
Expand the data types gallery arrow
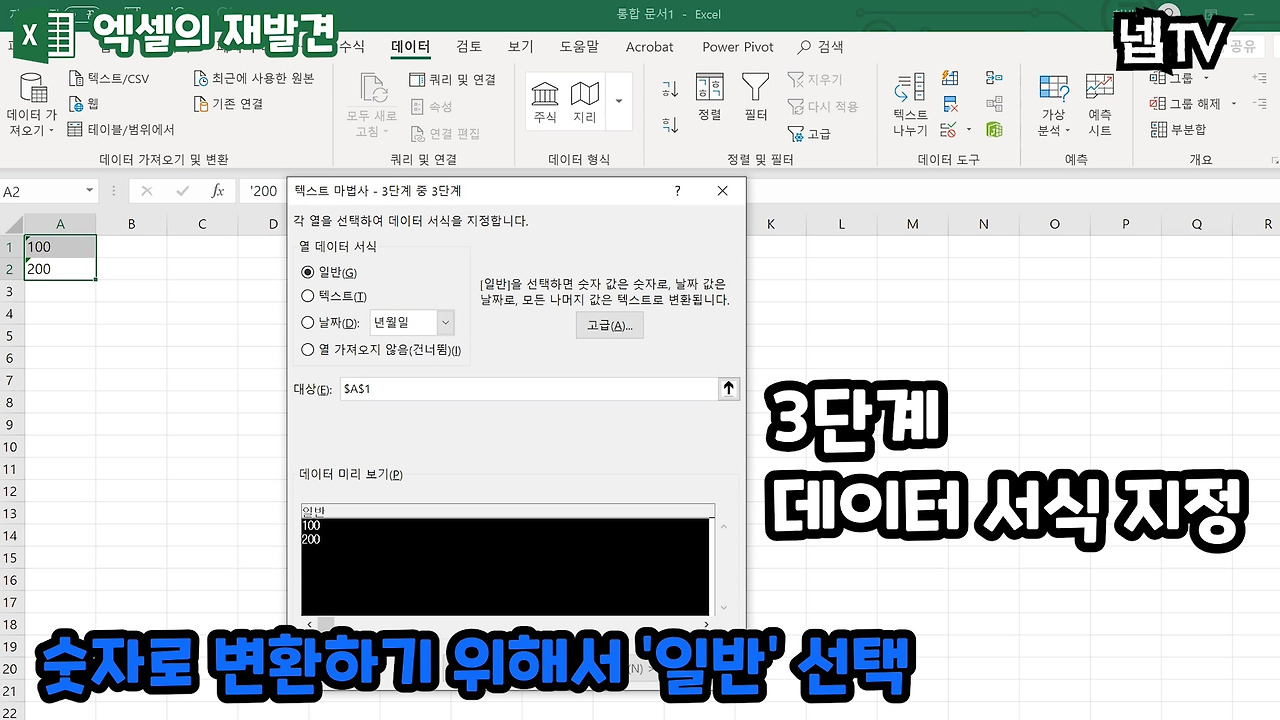(619, 102)
